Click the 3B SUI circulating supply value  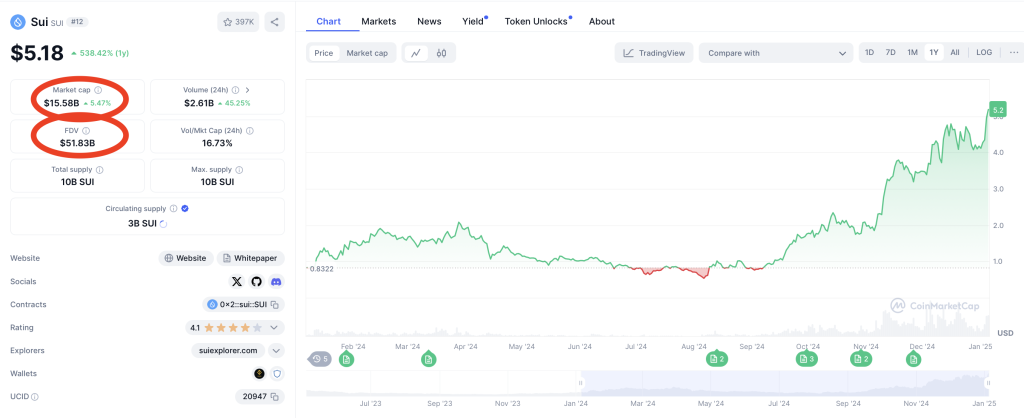pyautogui.click(x=142, y=223)
